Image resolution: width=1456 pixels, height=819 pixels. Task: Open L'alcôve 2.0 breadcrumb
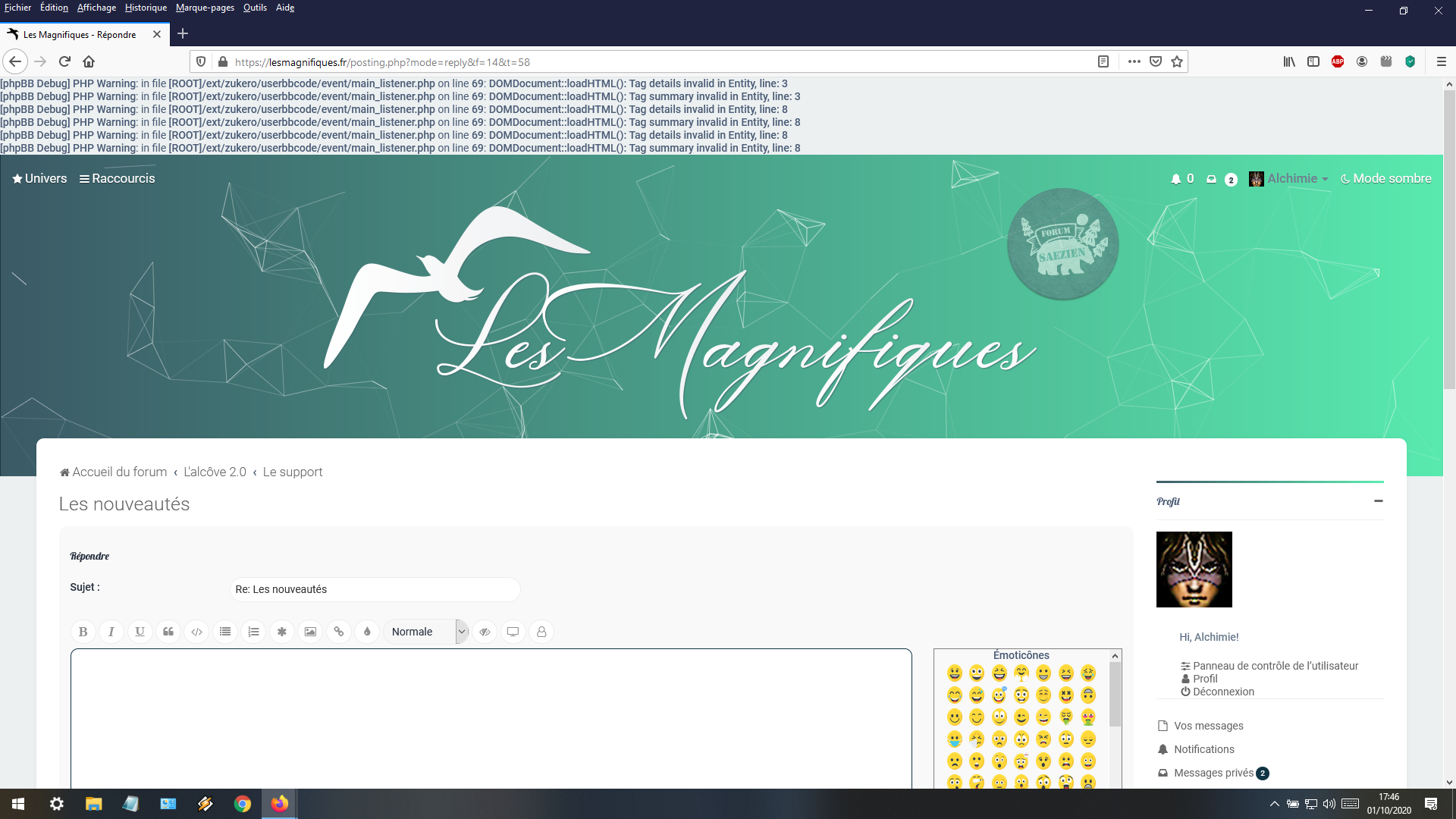click(x=215, y=472)
